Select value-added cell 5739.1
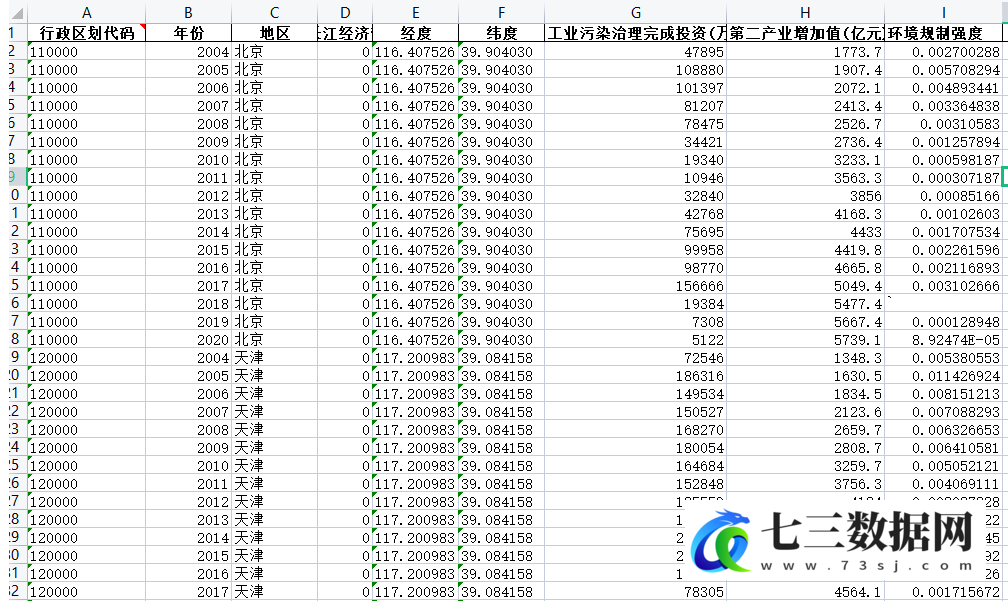The image size is (1008, 601). [x=806, y=340]
